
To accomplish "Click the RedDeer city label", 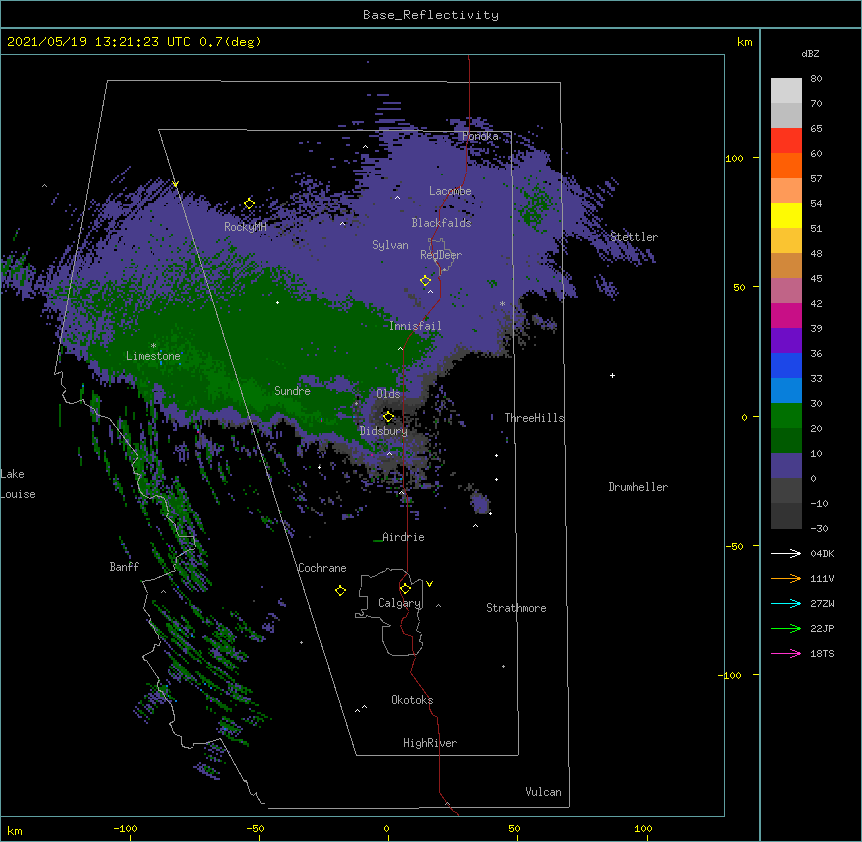I will point(441,255).
